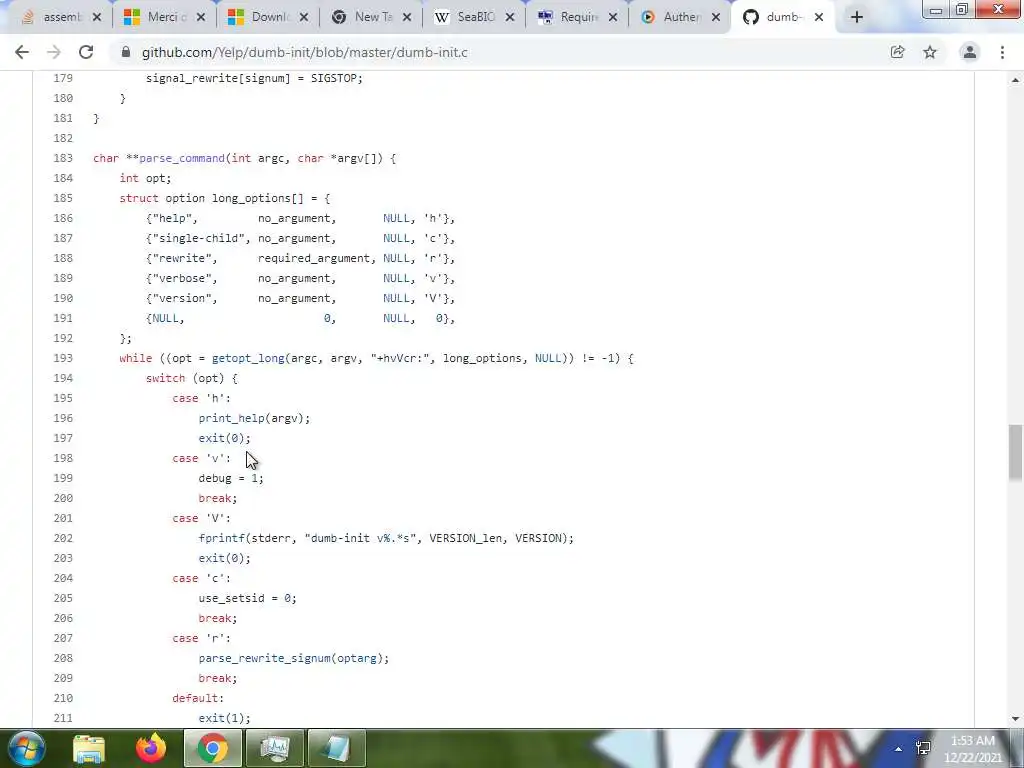Image resolution: width=1024 pixels, height=768 pixels.
Task: Click 'signal_rewrite[signum] = SIGSTOP;' line
Action: click(254, 78)
